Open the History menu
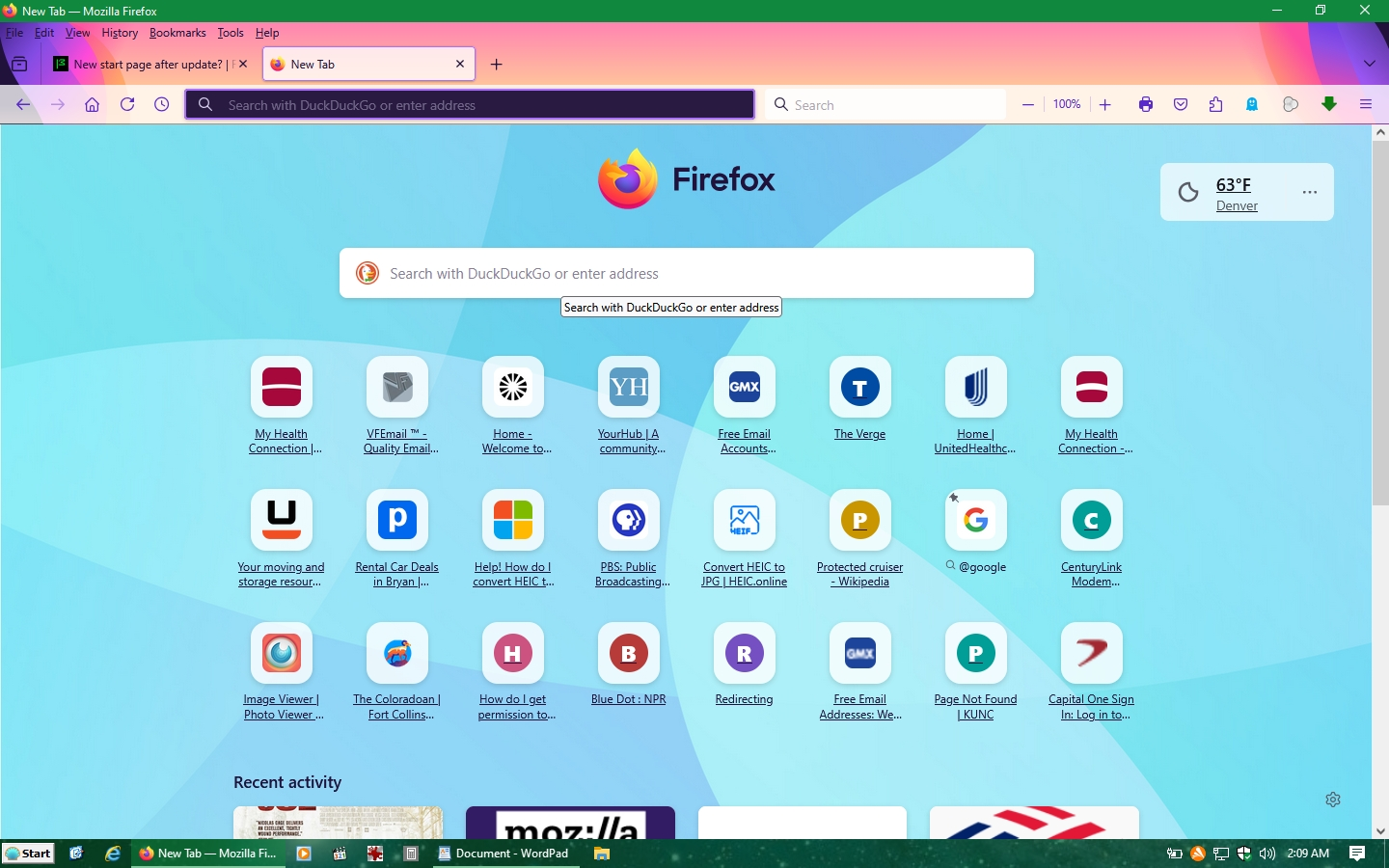 point(120,33)
